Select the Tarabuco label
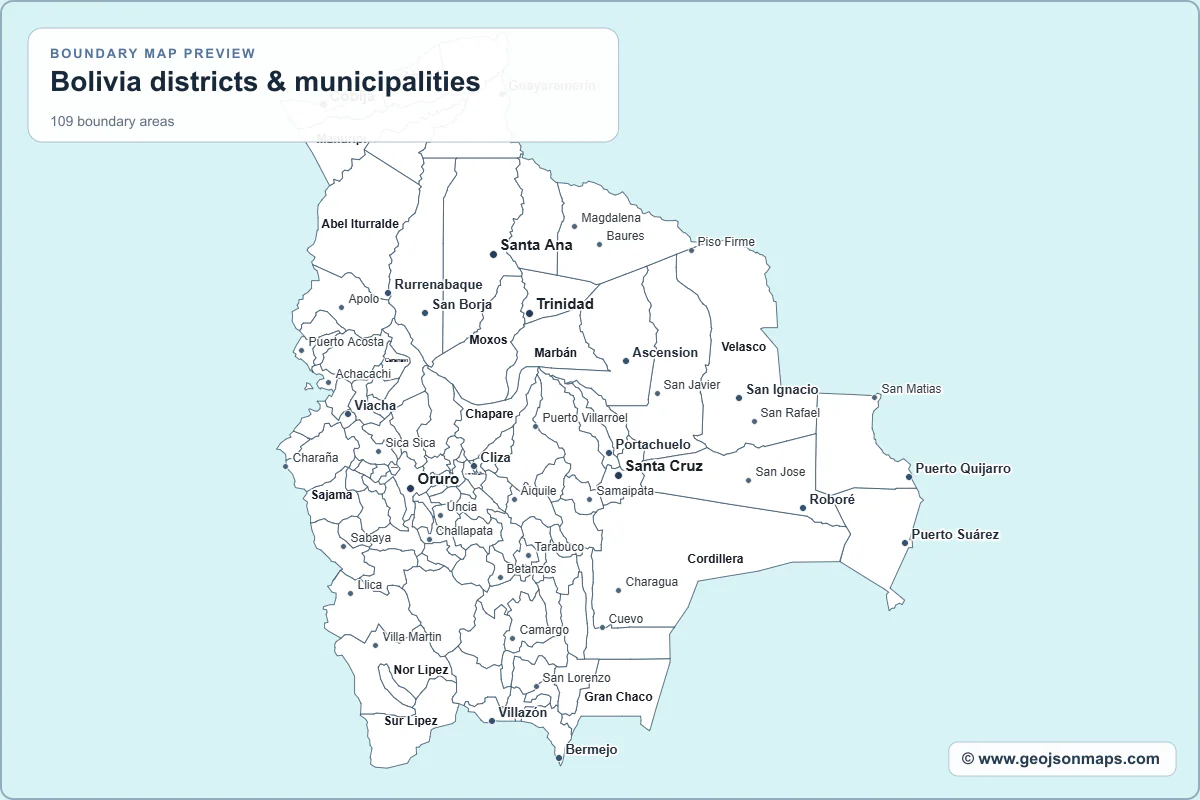The height and width of the screenshot is (800, 1200). pos(559,547)
